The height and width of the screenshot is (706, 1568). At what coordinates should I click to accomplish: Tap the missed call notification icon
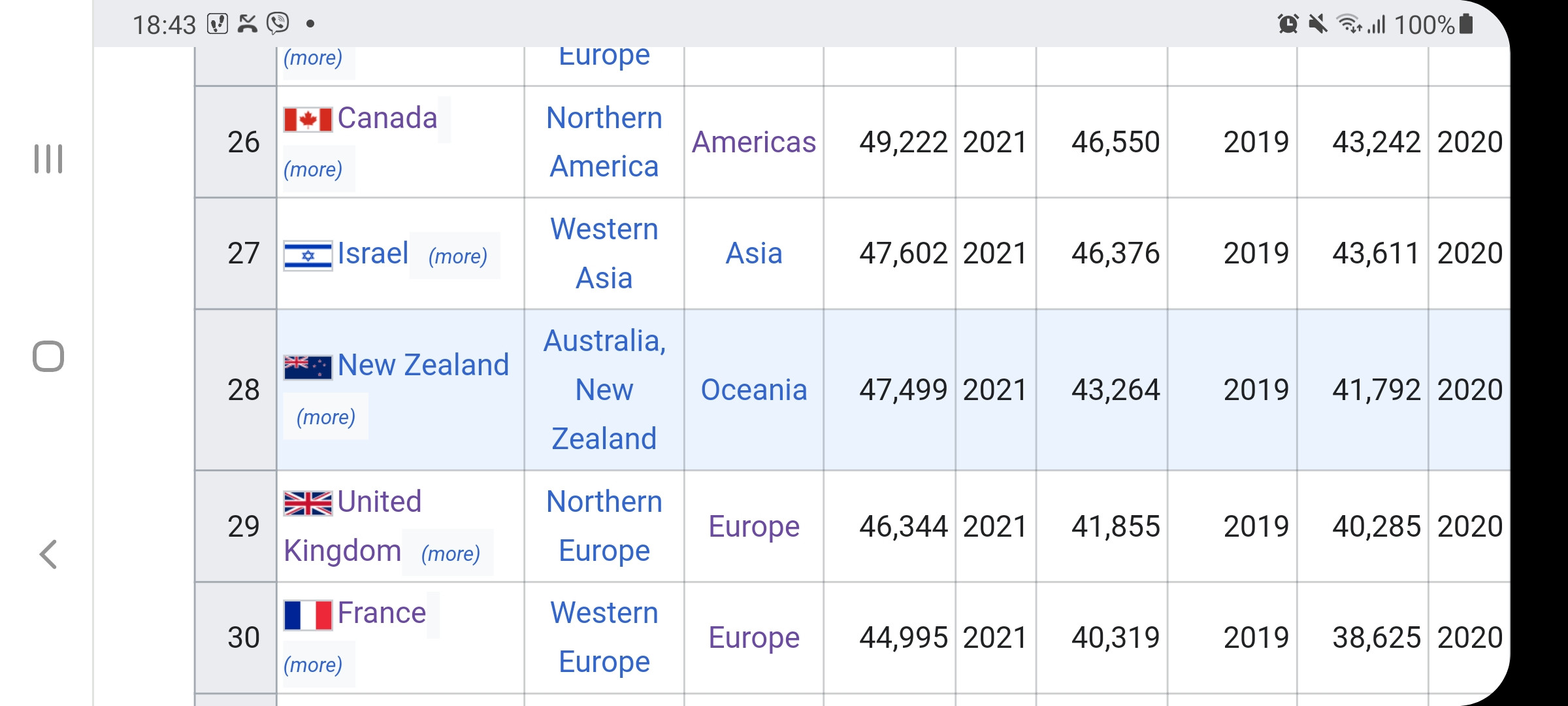point(248,24)
